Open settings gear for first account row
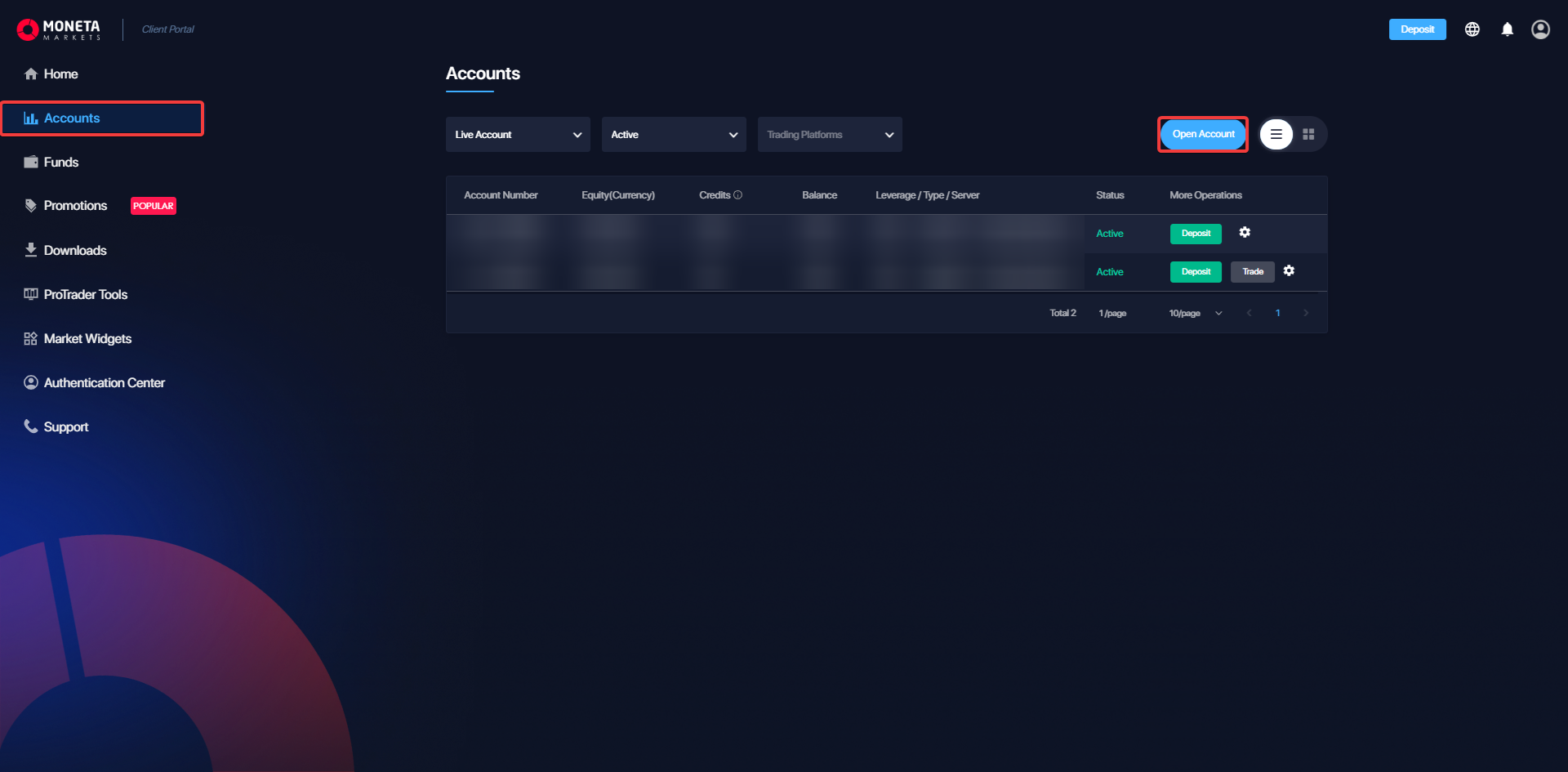1568x772 pixels. pos(1245,233)
